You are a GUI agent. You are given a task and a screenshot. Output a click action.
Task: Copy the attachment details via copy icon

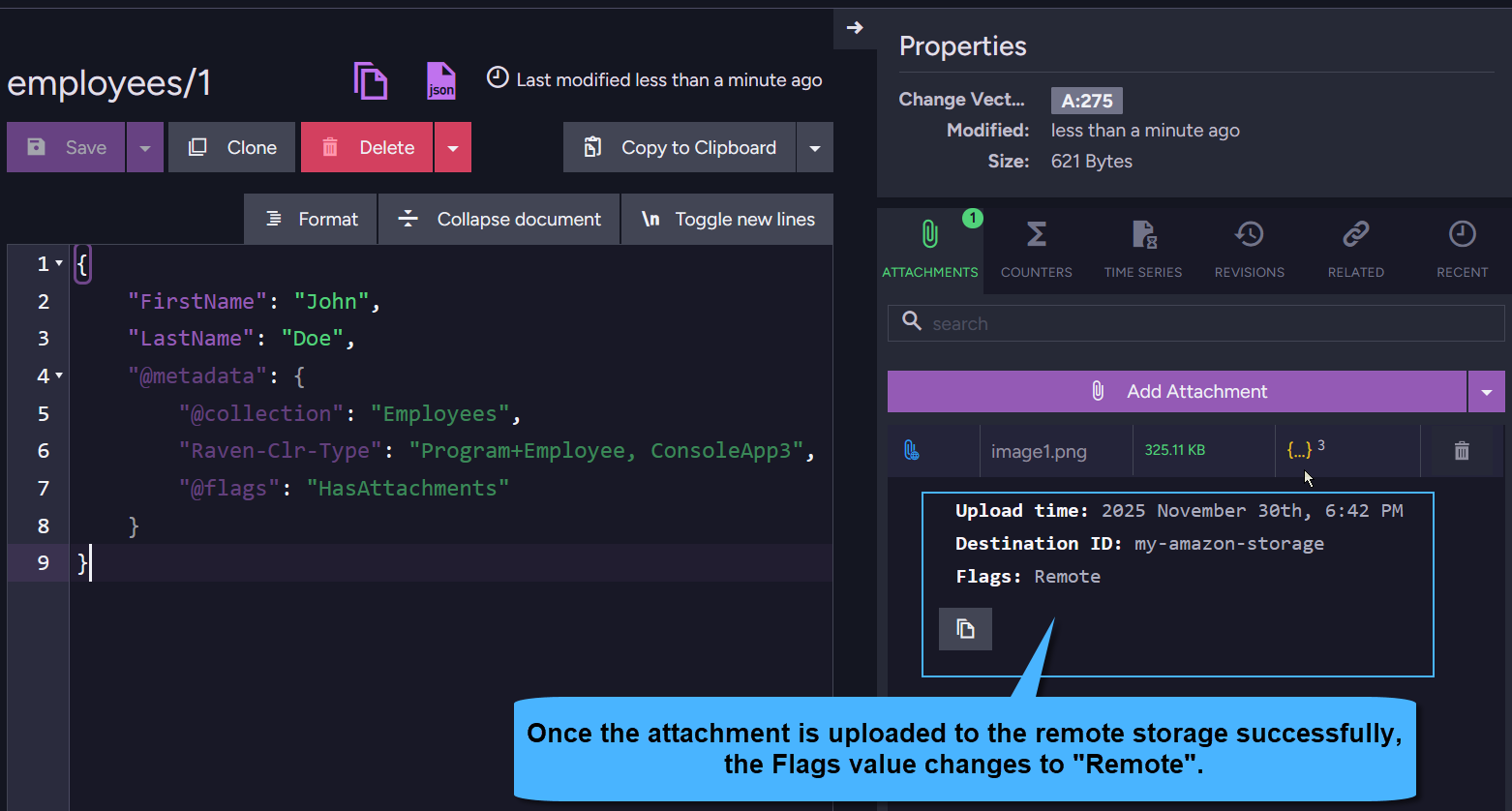click(965, 628)
